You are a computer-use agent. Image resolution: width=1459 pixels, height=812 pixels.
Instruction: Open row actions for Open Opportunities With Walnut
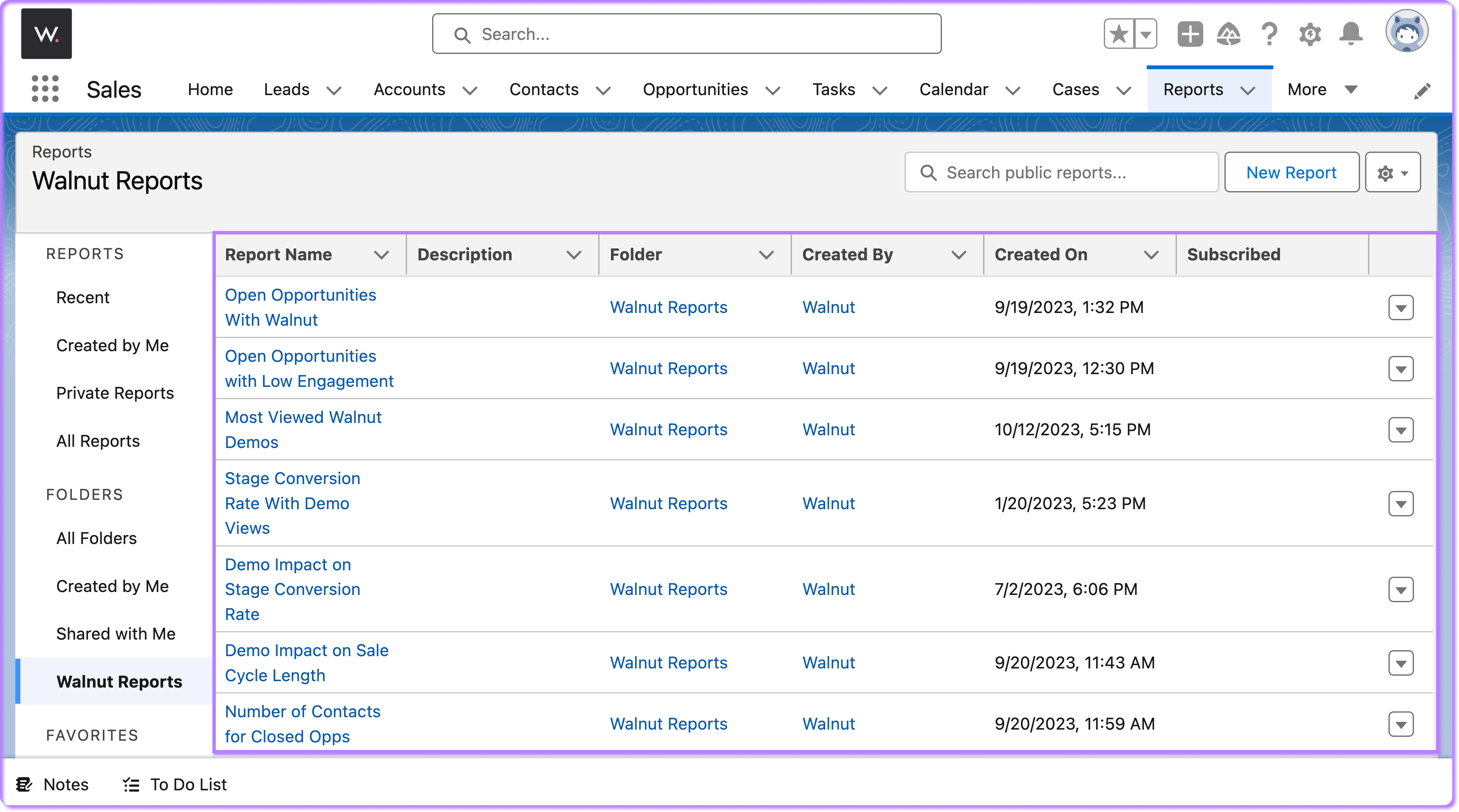(1401, 307)
